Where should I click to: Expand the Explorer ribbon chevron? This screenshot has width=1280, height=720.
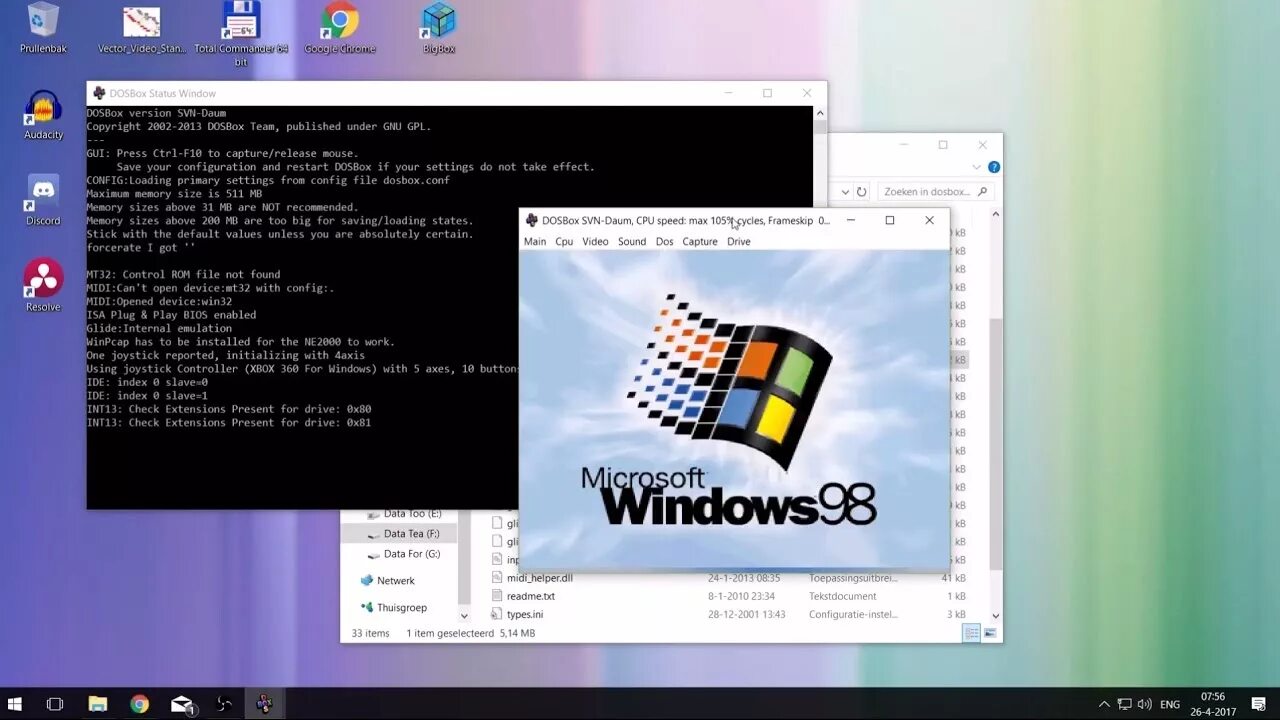coord(977,167)
